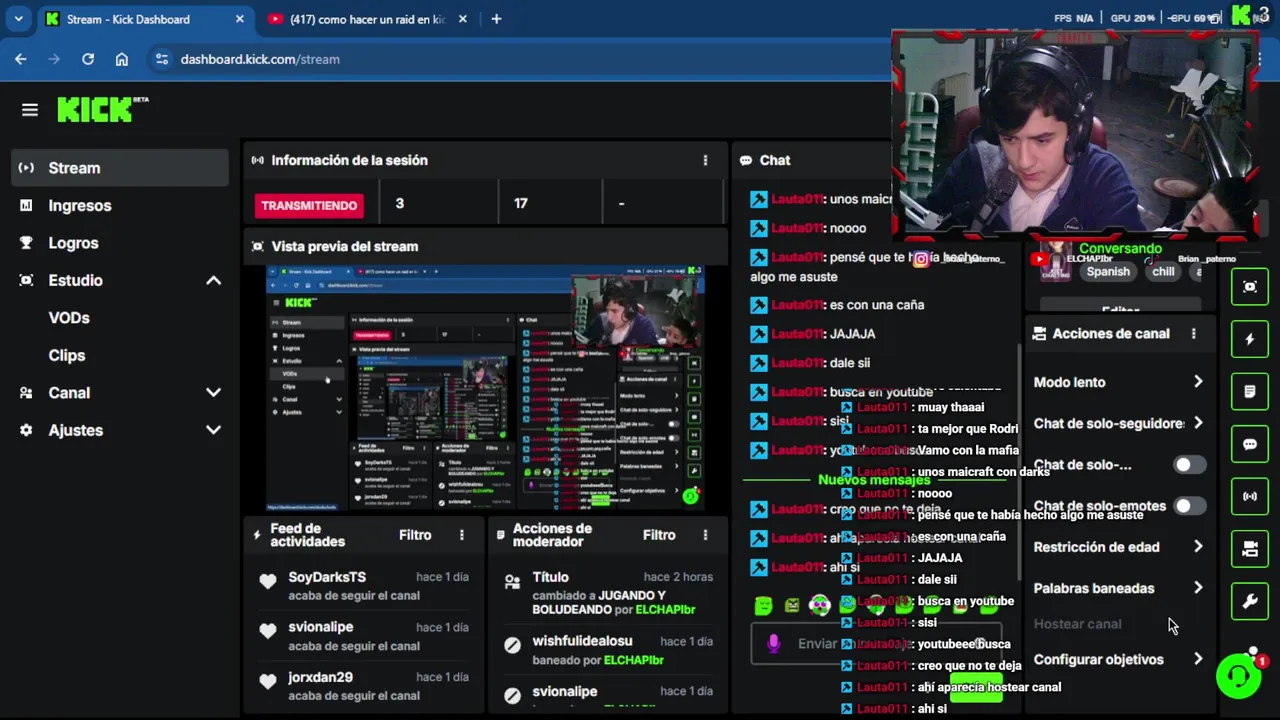Click the lightning bolt sidebar icon
Image resolution: width=1280 pixels, height=720 pixels.
coord(1250,339)
